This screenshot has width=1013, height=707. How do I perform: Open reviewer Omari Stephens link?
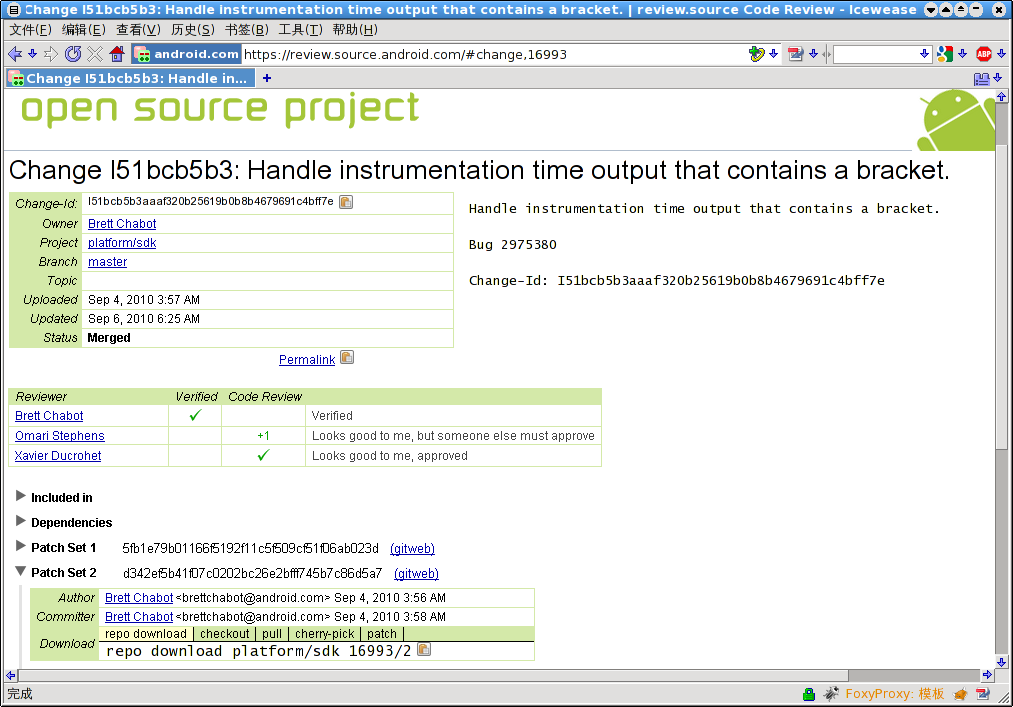tap(59, 436)
